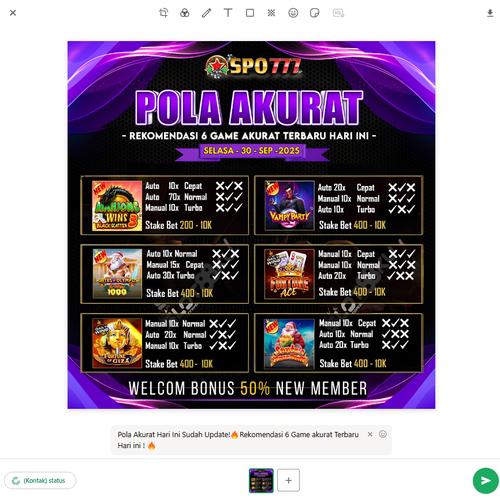Select the crop and rotate tool
The height and width of the screenshot is (499, 500).
tap(163, 13)
